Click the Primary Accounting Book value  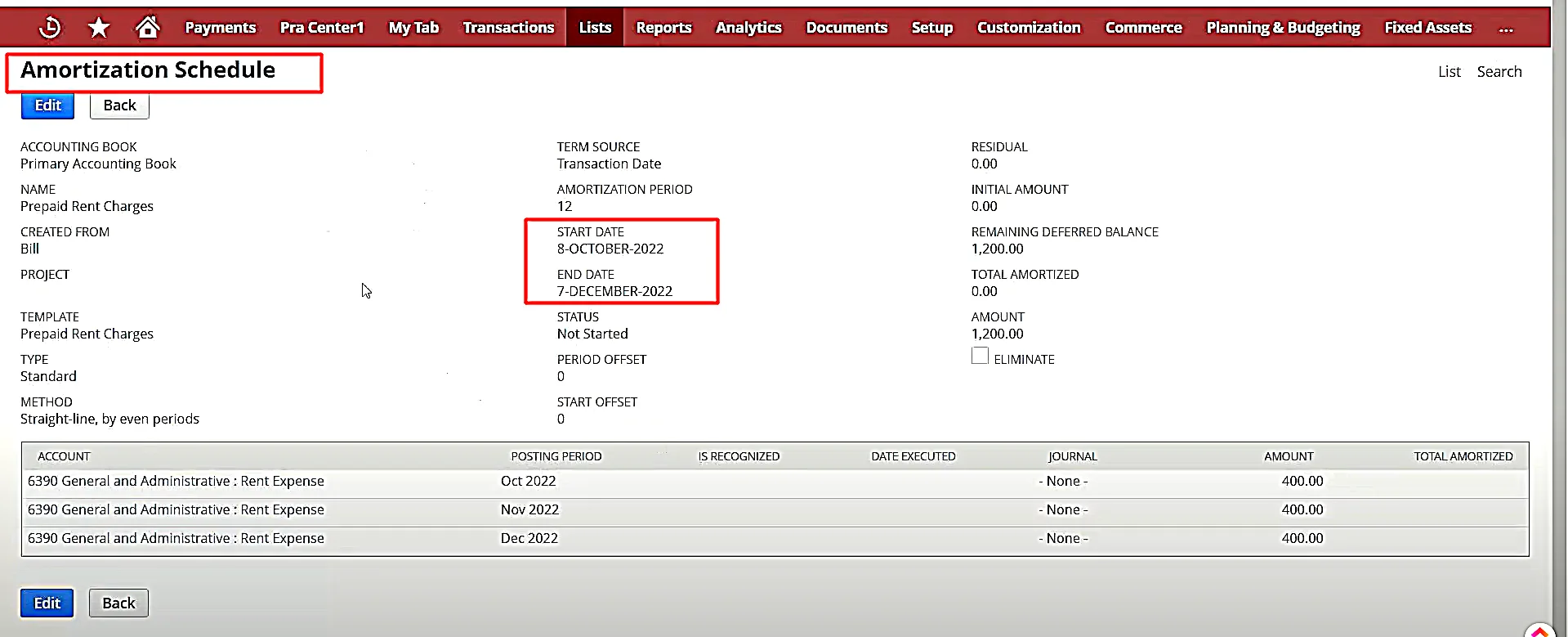click(x=98, y=164)
